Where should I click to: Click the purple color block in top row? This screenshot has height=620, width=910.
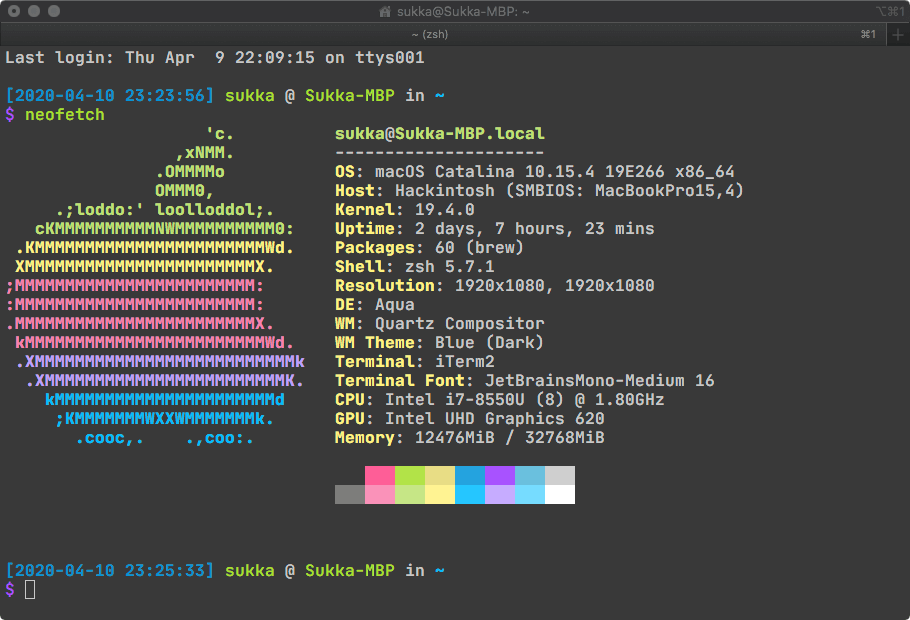click(500, 475)
